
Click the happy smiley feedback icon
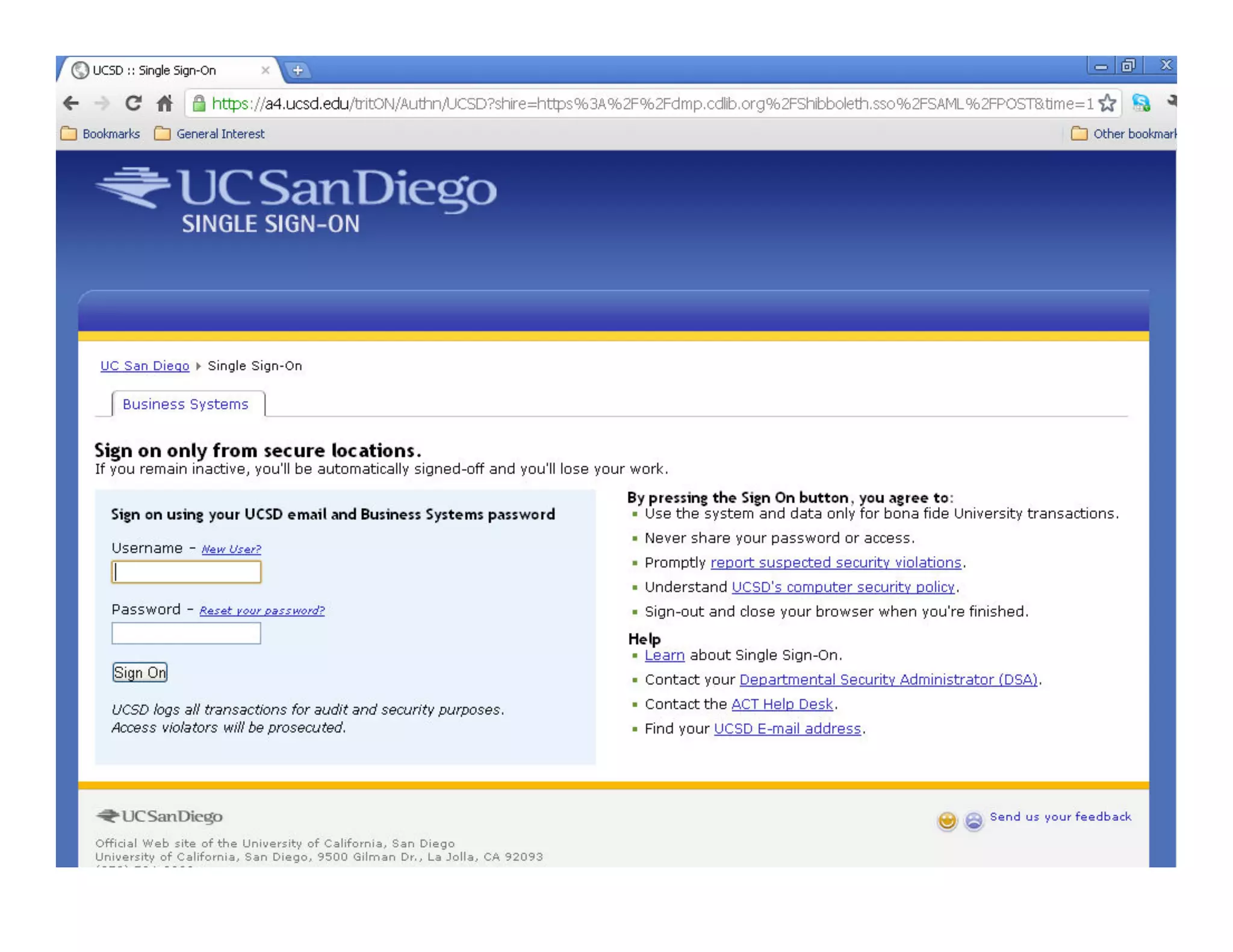click(946, 820)
